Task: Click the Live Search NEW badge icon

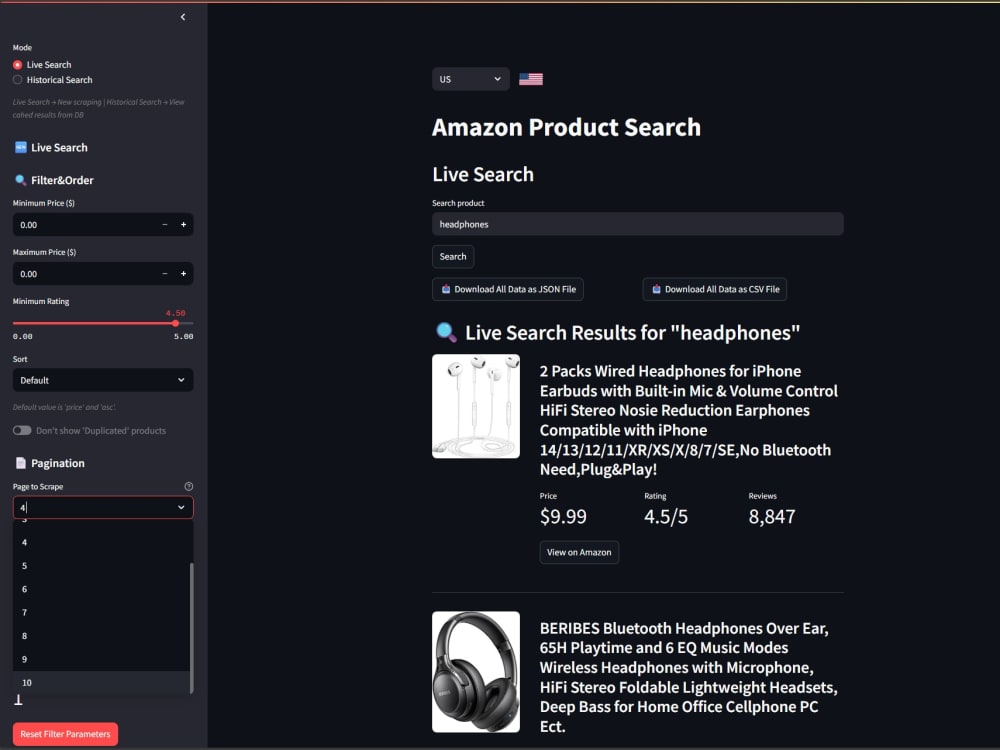Action: [x=20, y=147]
